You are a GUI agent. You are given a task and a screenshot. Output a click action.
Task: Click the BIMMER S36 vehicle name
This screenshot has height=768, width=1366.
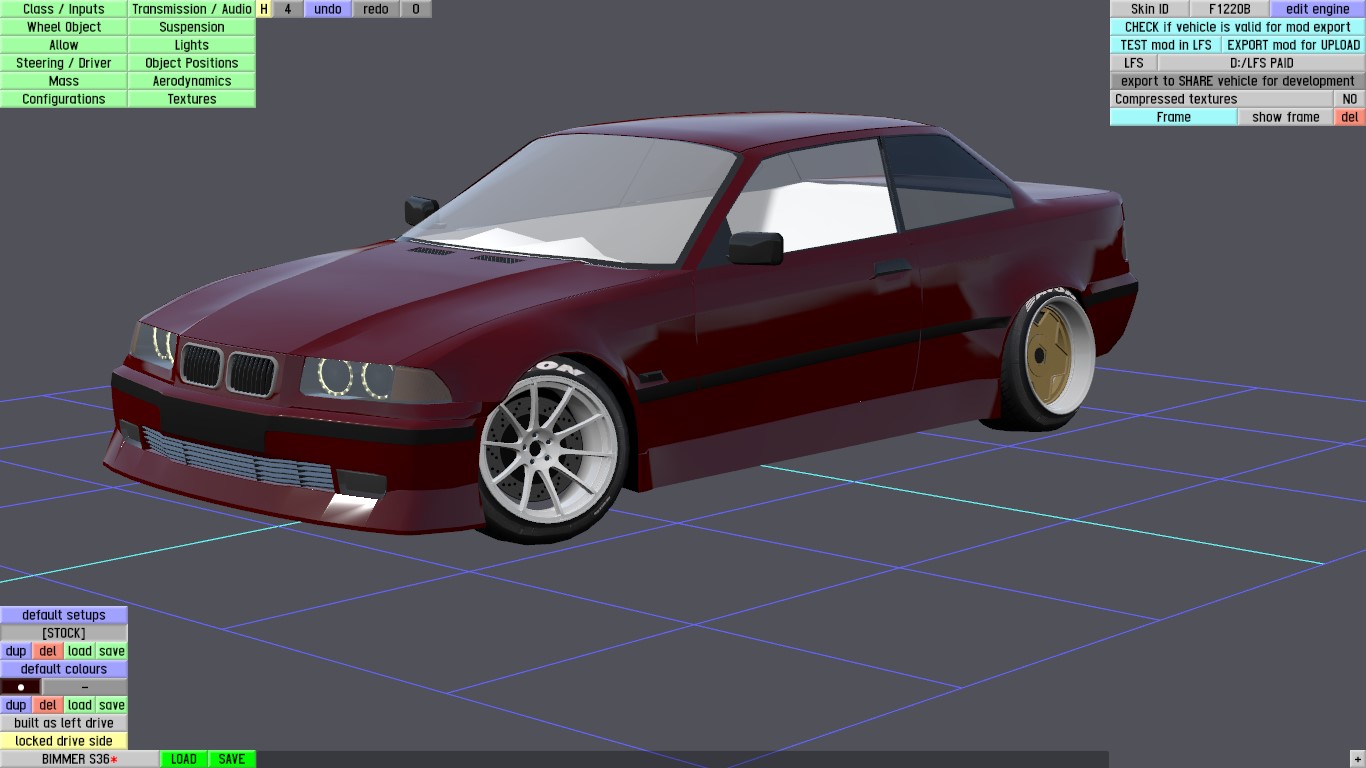(x=79, y=759)
